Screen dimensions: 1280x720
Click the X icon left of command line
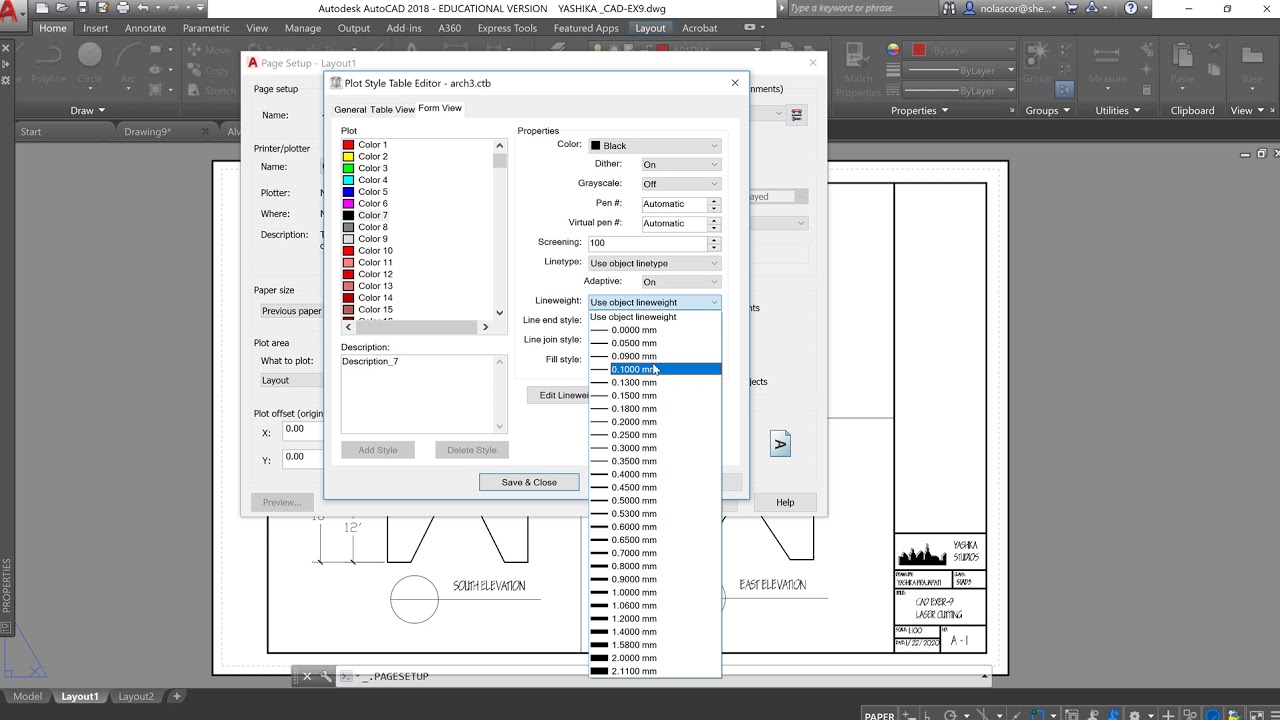pyautogui.click(x=307, y=676)
